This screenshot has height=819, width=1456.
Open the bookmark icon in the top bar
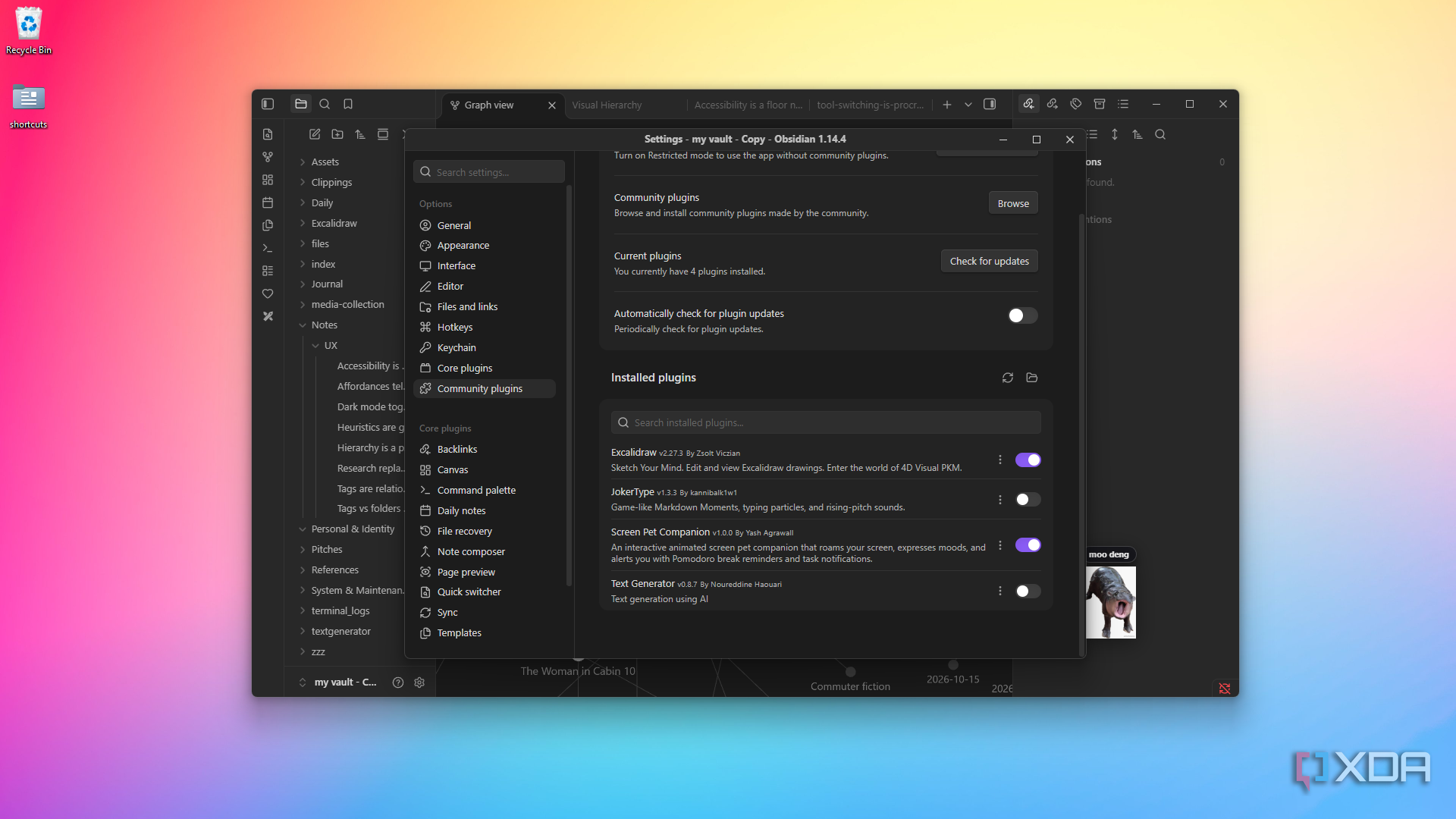[348, 104]
